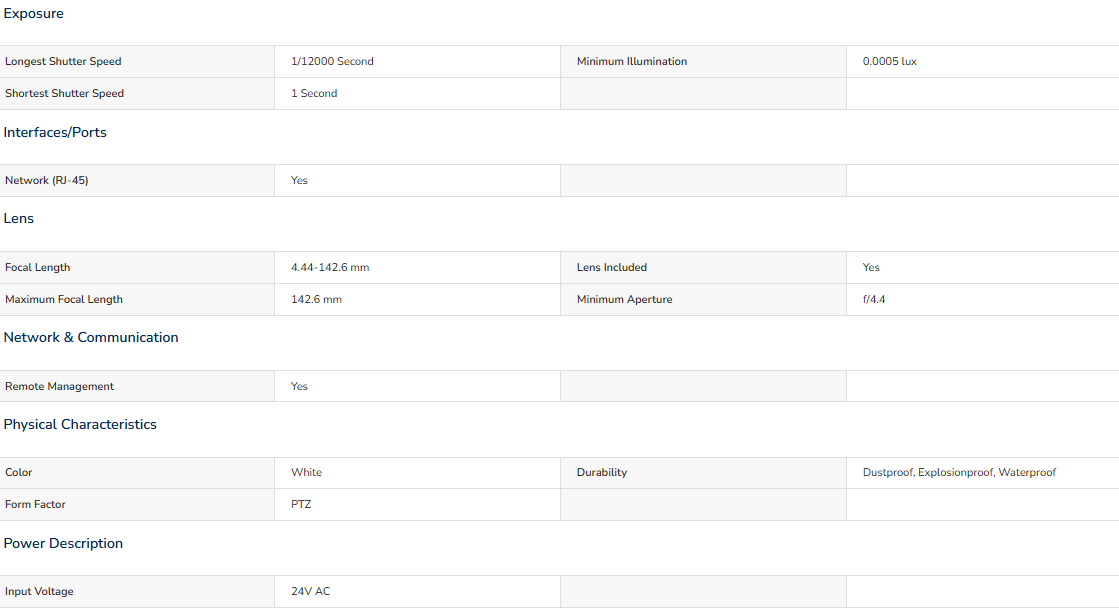Click the Remote Management label
The image size is (1119, 610).
59,386
